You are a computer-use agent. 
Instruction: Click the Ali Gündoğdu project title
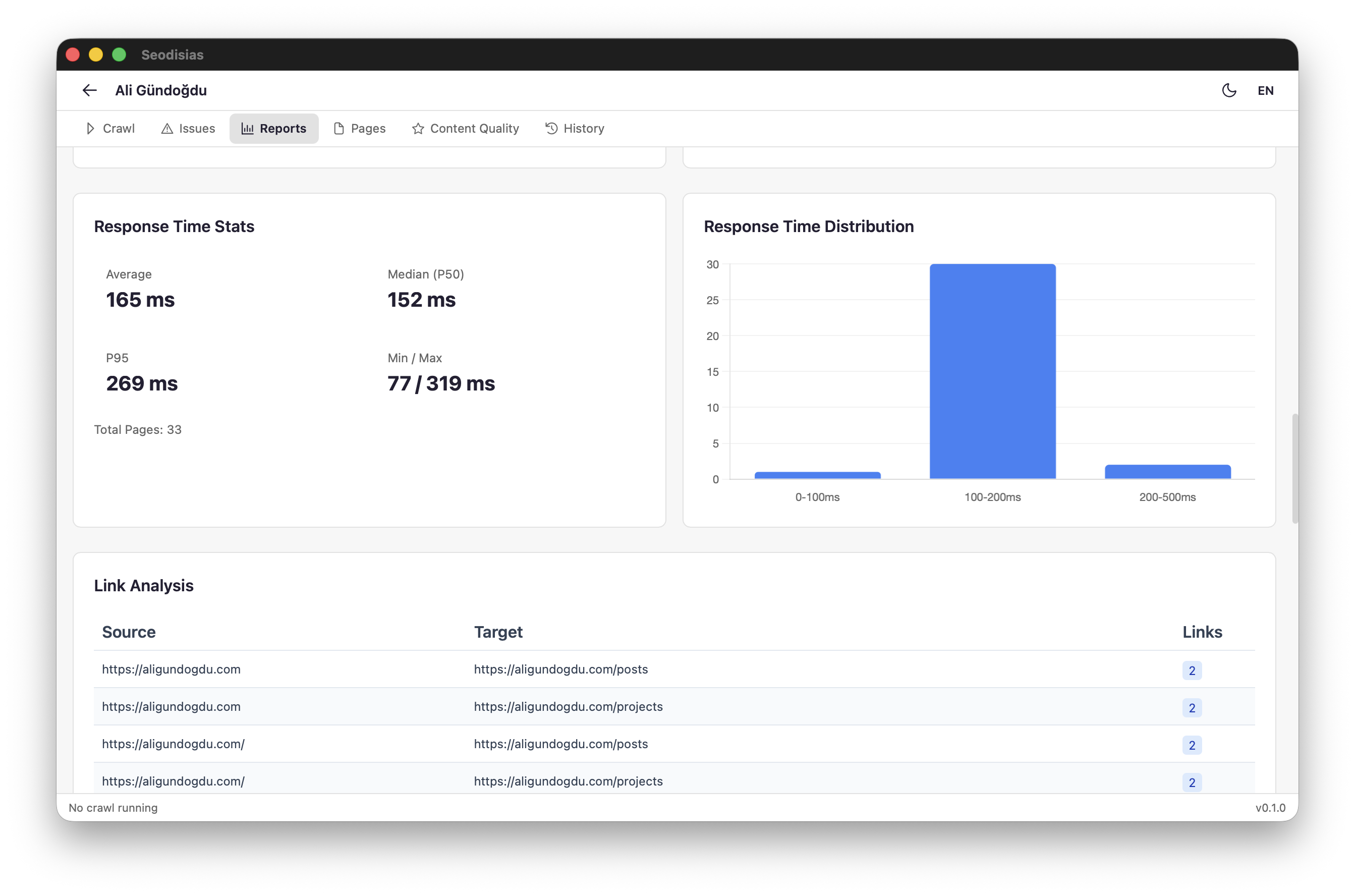[161, 90]
